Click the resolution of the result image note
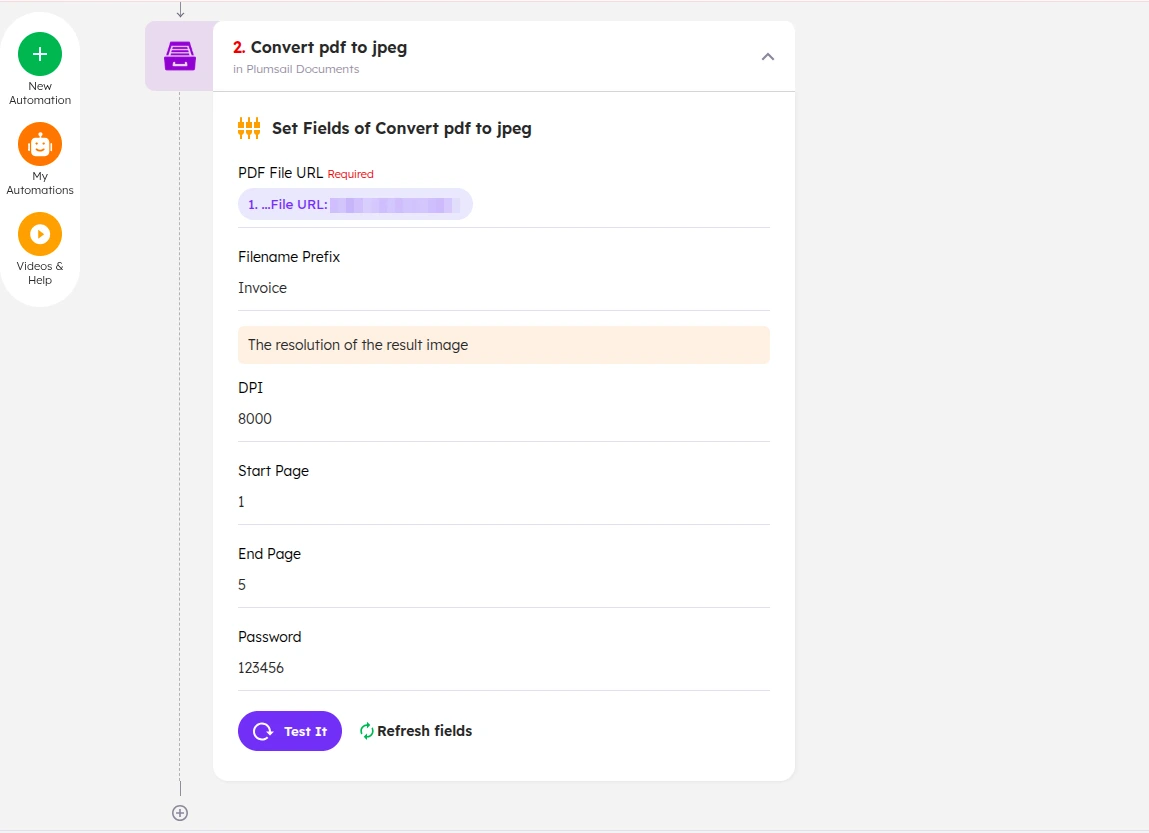The height and width of the screenshot is (833, 1149). [503, 345]
